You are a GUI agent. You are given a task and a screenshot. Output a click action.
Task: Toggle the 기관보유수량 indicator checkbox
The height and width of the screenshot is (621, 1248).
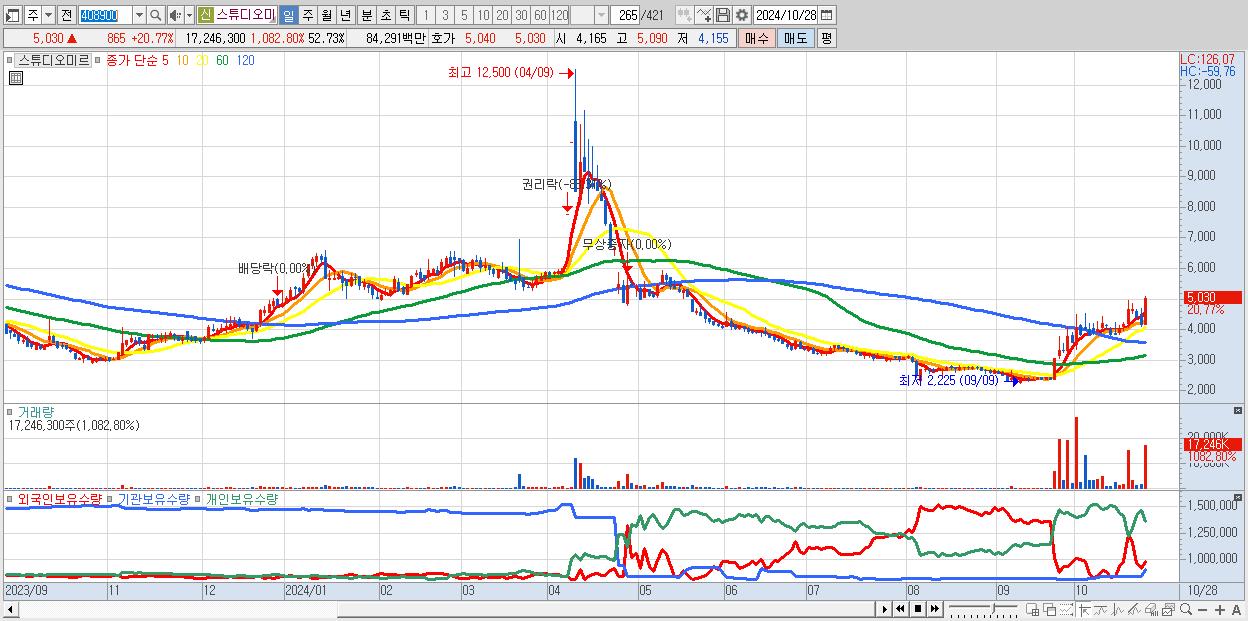(111, 498)
